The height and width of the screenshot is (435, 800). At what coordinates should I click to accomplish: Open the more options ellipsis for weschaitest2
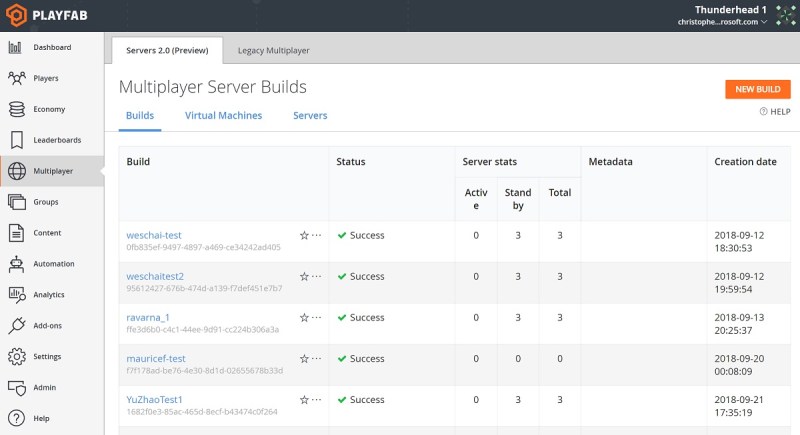coord(316,276)
